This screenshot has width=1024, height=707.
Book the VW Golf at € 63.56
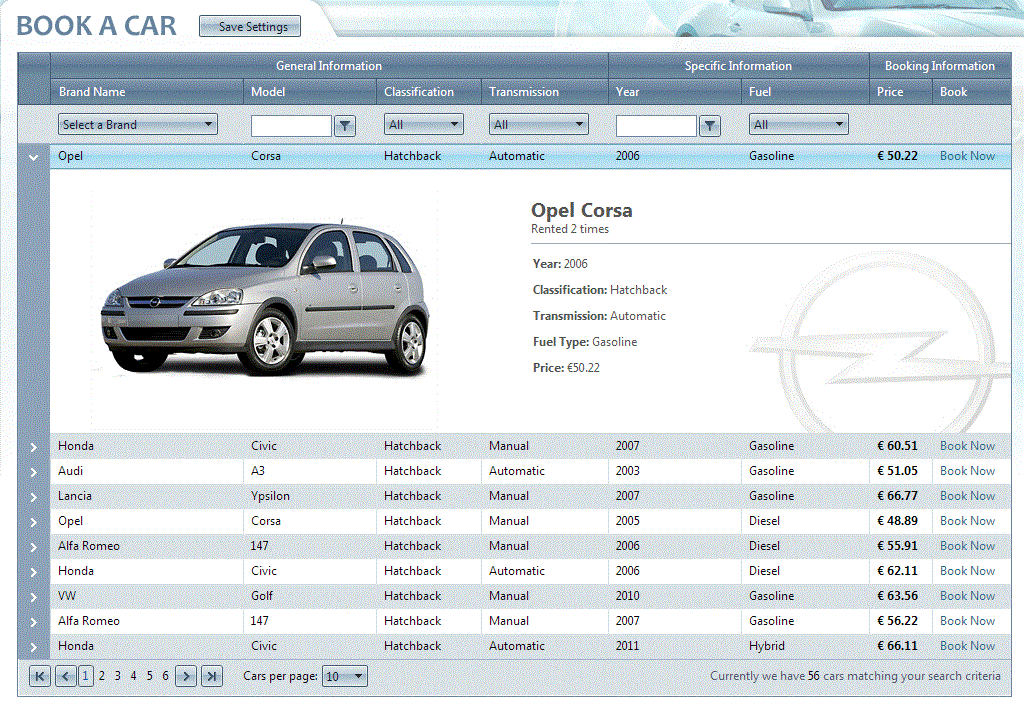(x=967, y=596)
